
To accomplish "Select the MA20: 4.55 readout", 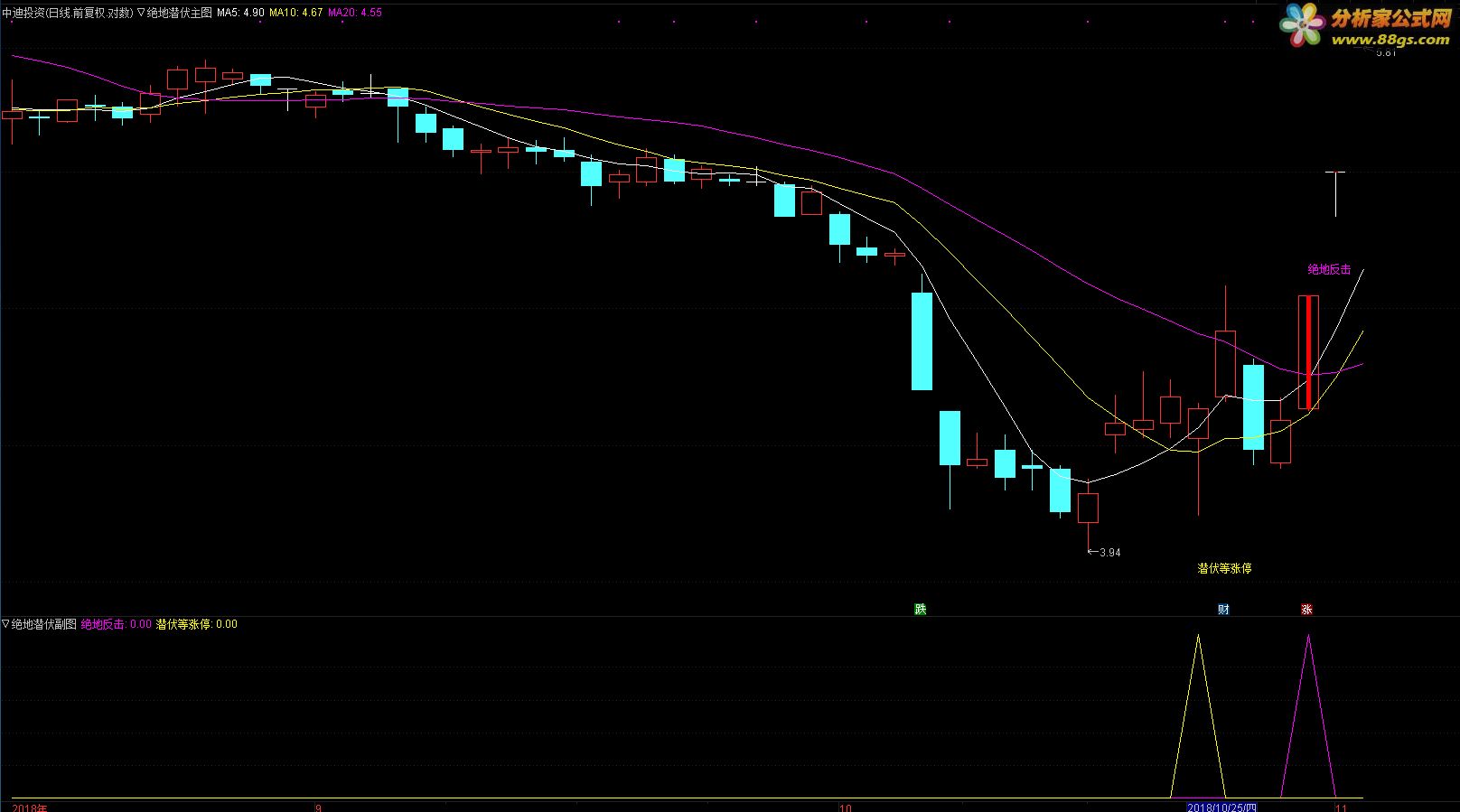I will coord(354,13).
